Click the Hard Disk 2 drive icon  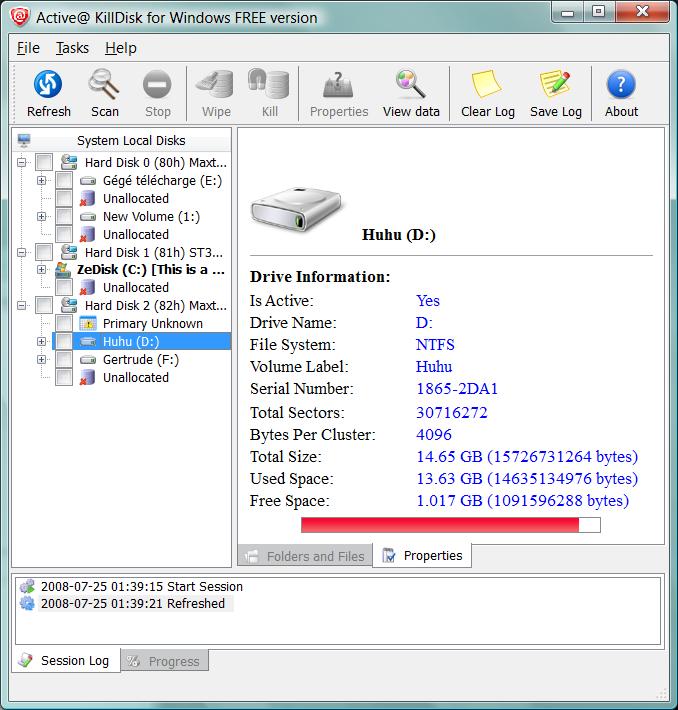pyautogui.click(x=69, y=305)
